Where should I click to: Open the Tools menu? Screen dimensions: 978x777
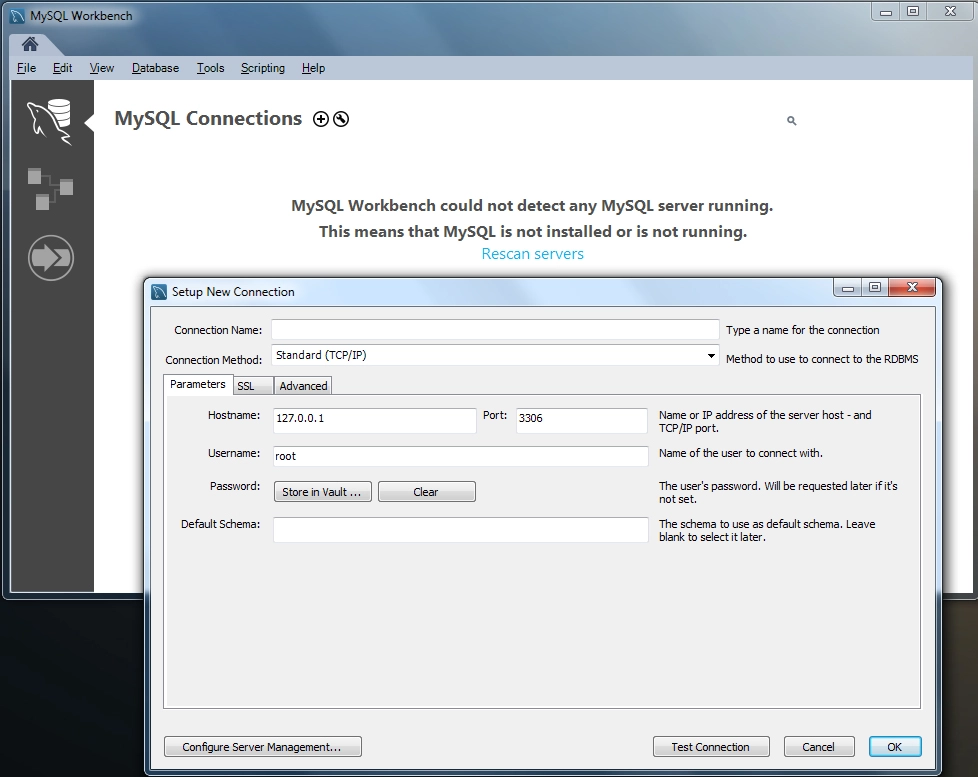pos(210,67)
